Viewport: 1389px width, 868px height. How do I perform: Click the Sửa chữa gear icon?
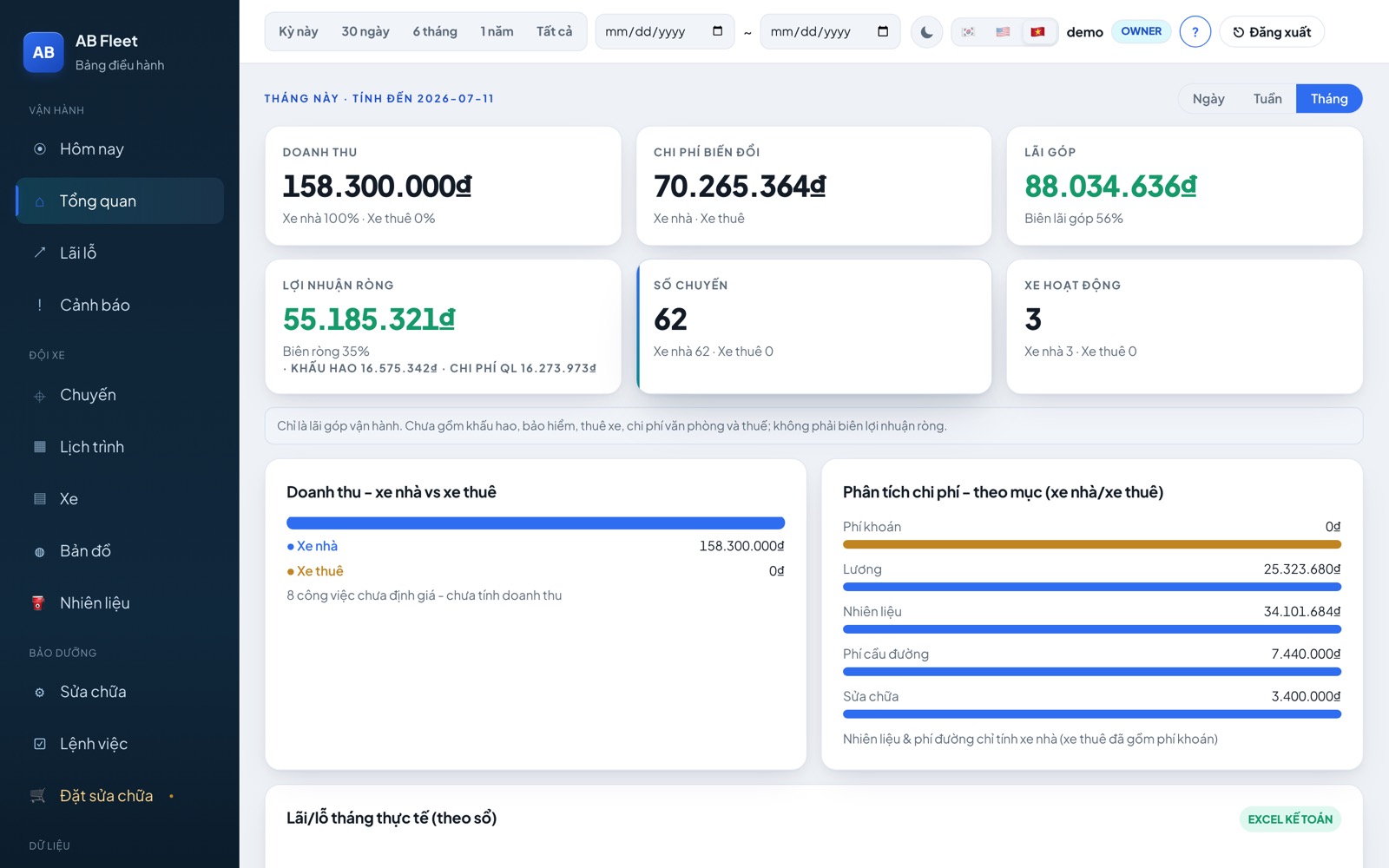click(40, 693)
